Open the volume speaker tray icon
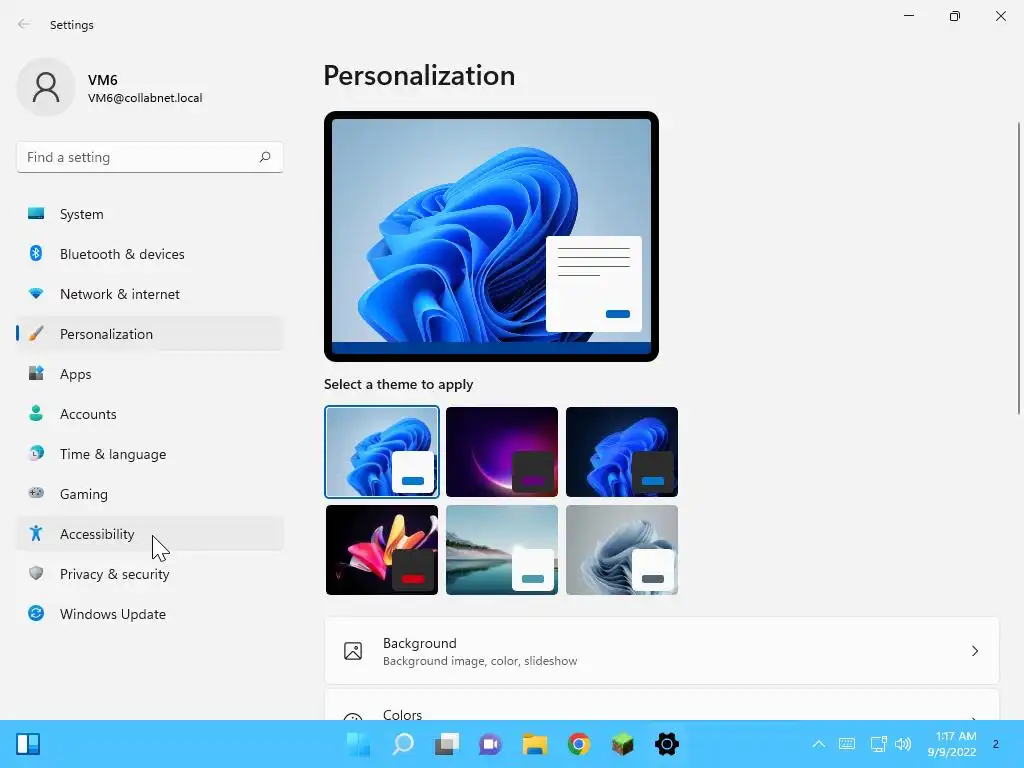This screenshot has width=1024, height=768. point(903,744)
